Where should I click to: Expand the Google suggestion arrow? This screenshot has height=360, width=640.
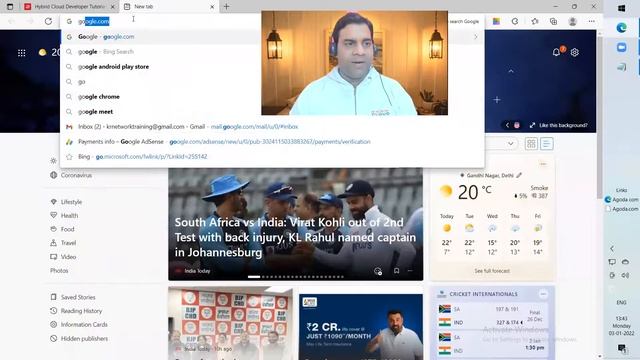(x=476, y=37)
